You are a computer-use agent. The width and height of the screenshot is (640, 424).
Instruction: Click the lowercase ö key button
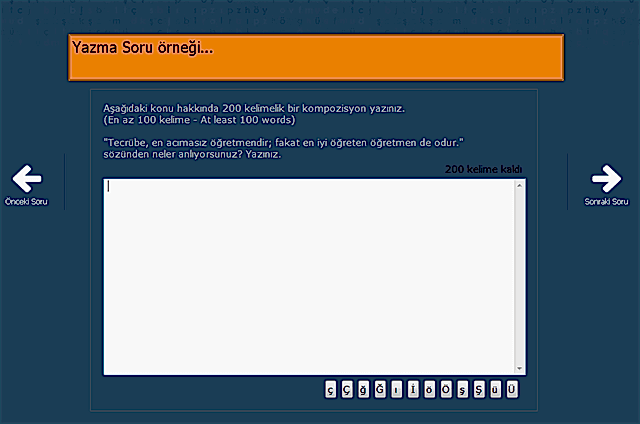(x=429, y=390)
